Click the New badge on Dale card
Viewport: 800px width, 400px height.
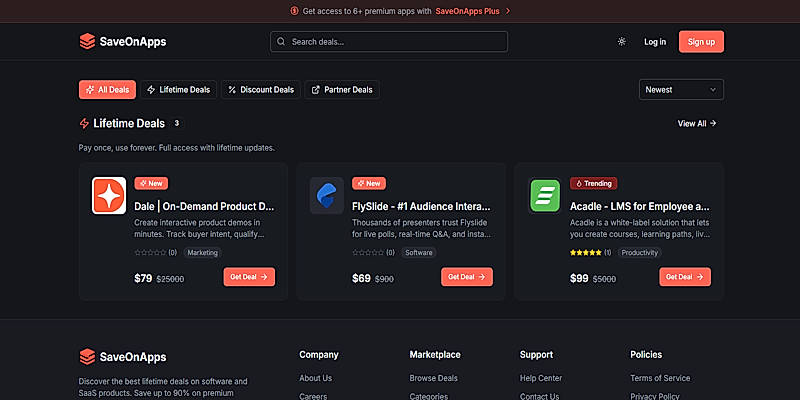coord(151,183)
